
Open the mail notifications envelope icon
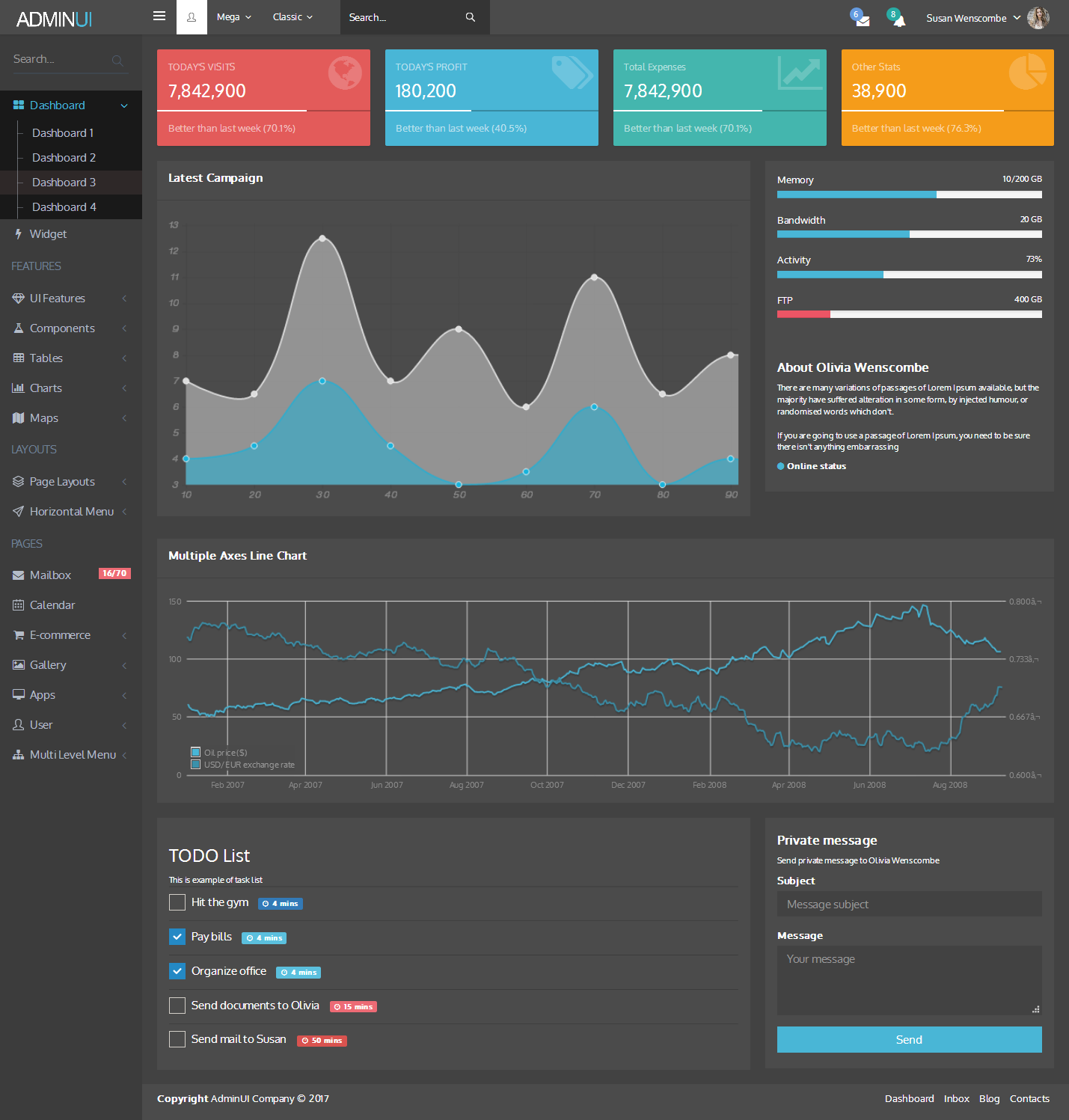[863, 20]
